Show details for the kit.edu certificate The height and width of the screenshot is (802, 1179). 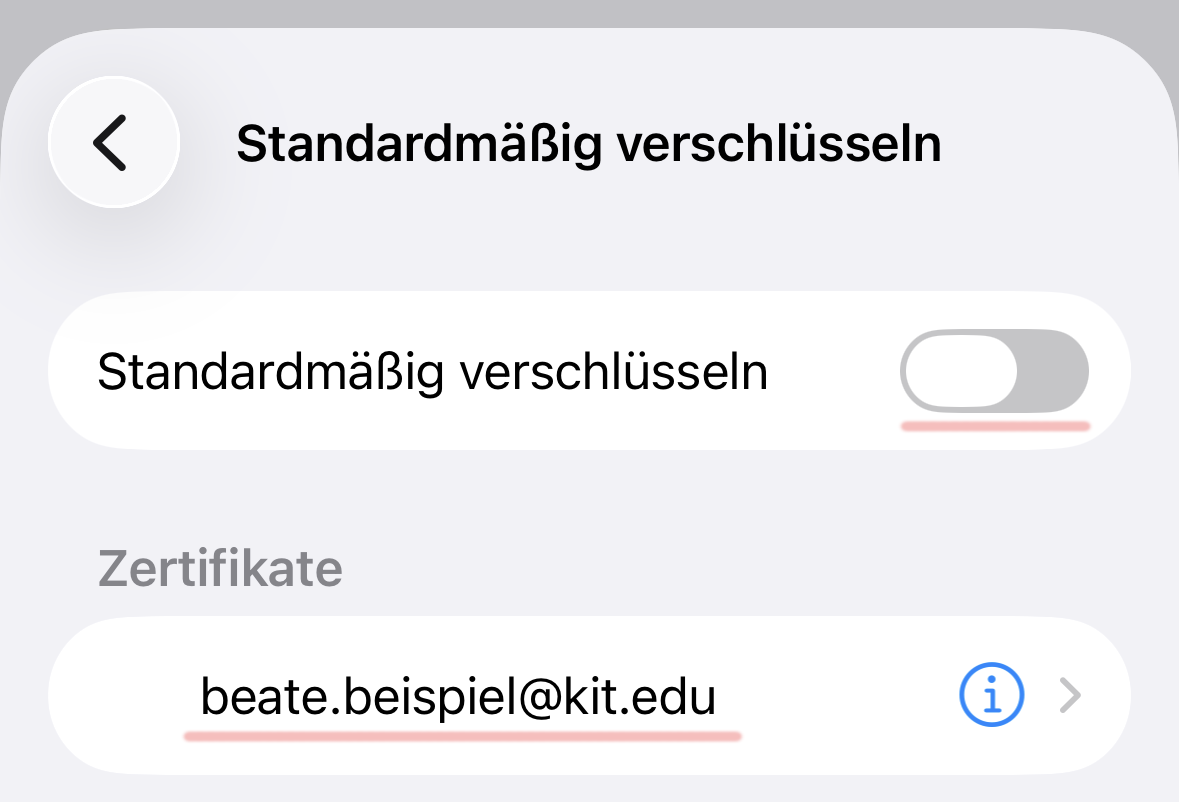pos(991,695)
